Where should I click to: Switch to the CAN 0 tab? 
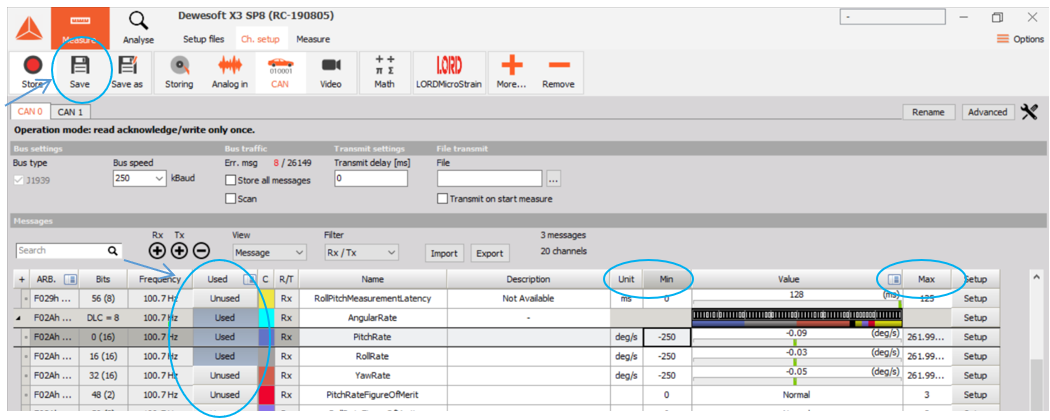click(31, 112)
